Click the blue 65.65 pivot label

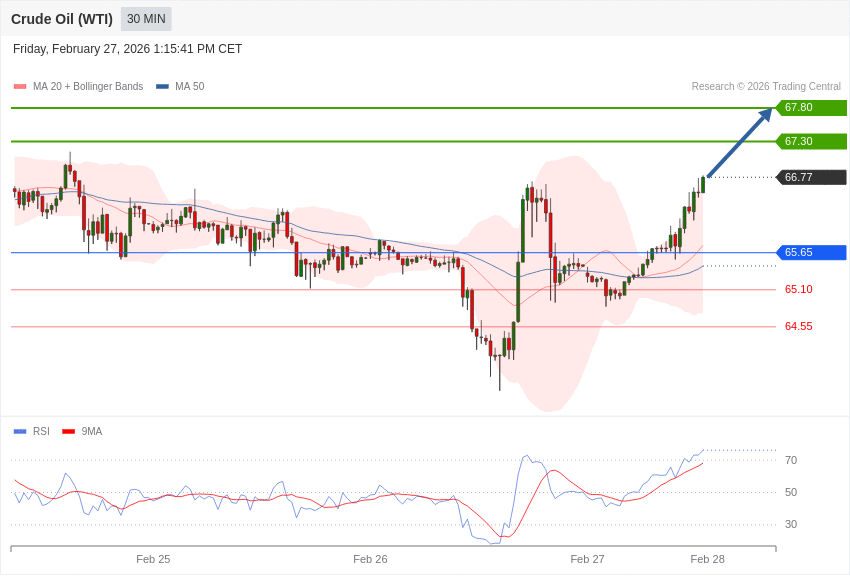point(811,253)
